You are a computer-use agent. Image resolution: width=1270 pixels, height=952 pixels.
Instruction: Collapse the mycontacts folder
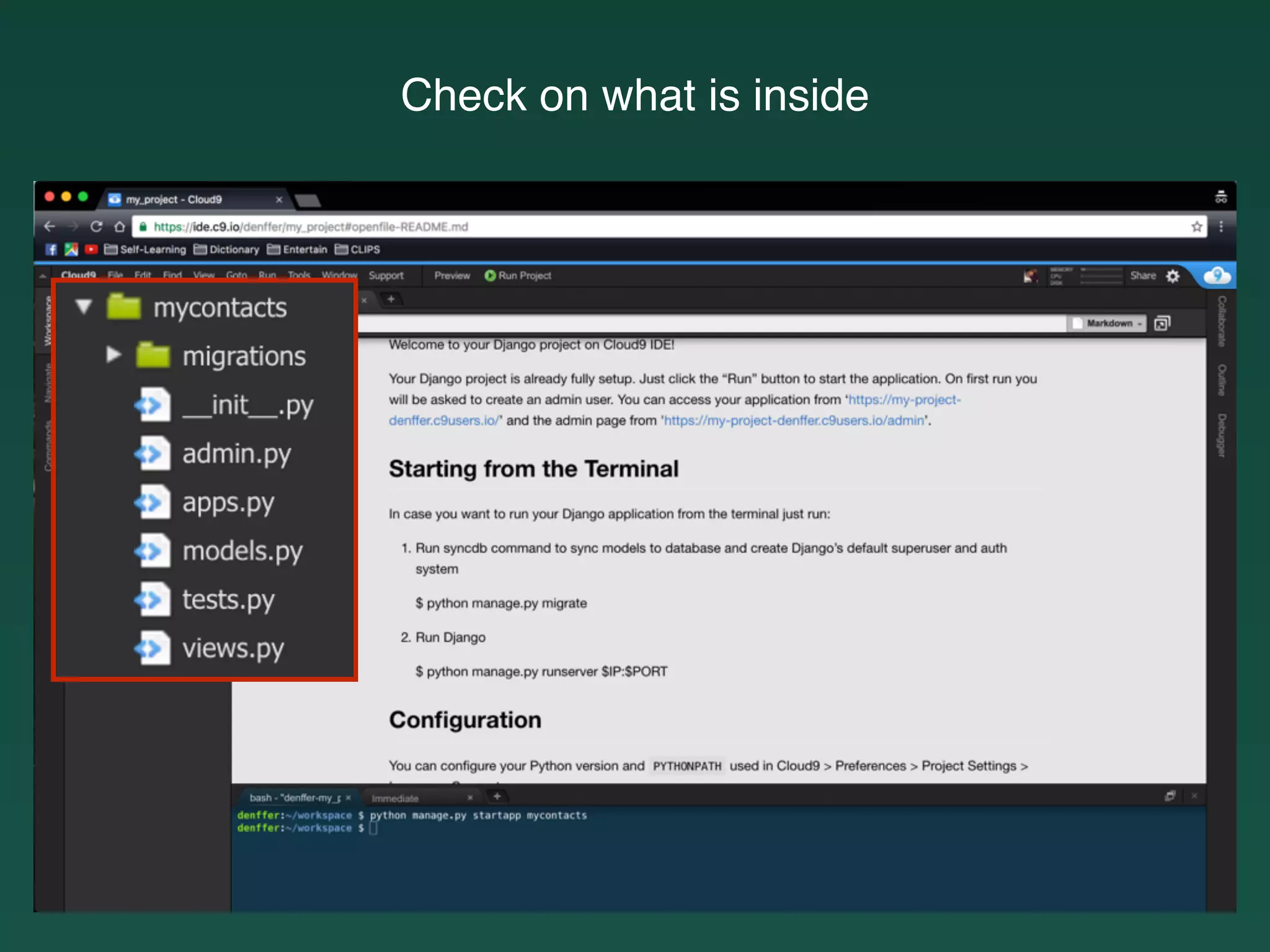tap(84, 306)
